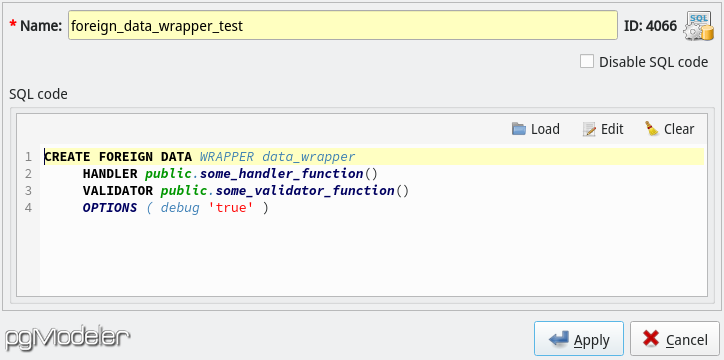Viewport: 724px width, 360px height.
Task: Click the SQL code section label
Action: coord(38,95)
